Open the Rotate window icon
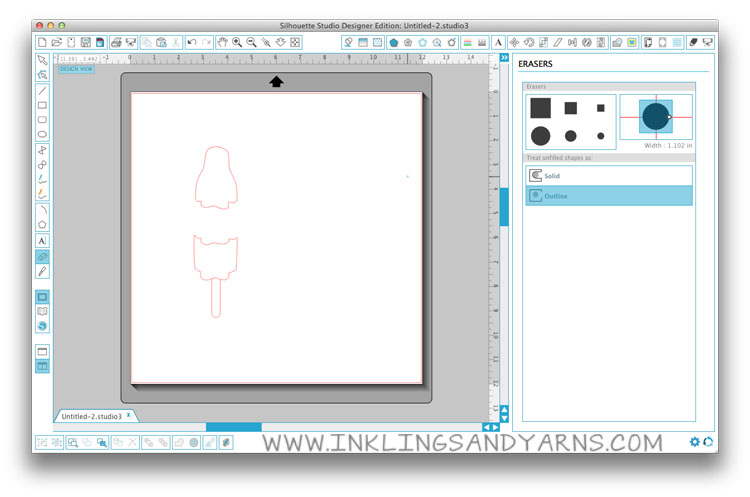This screenshot has width=750, height=497. point(529,42)
